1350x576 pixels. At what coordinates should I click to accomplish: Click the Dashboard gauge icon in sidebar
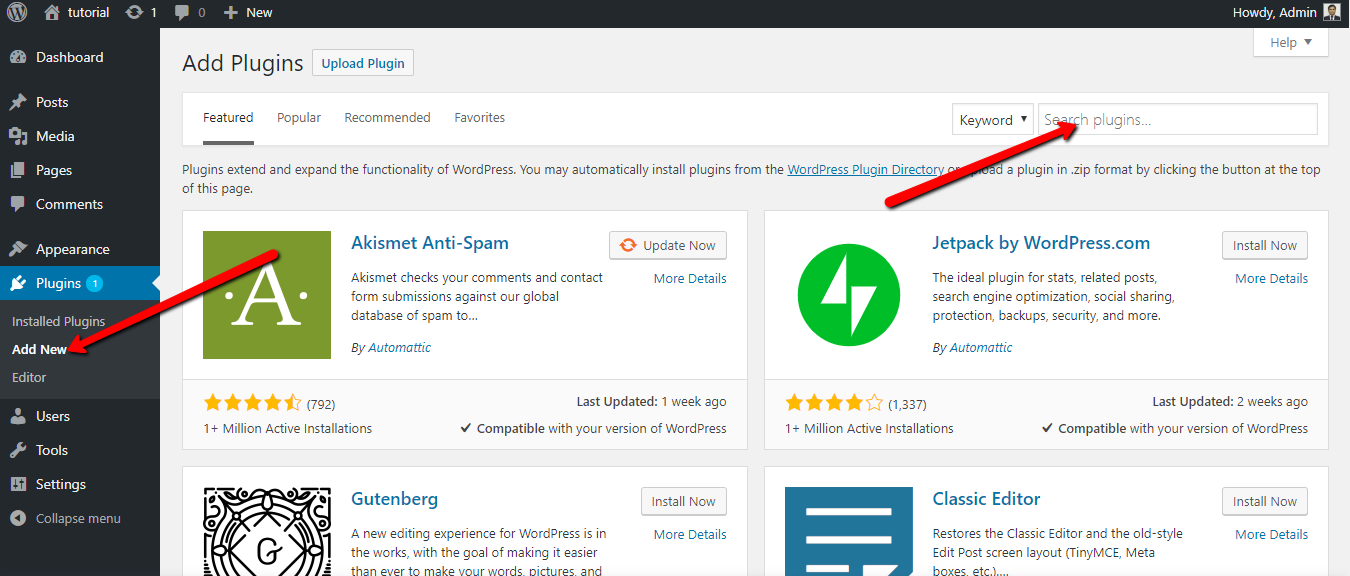coord(18,57)
